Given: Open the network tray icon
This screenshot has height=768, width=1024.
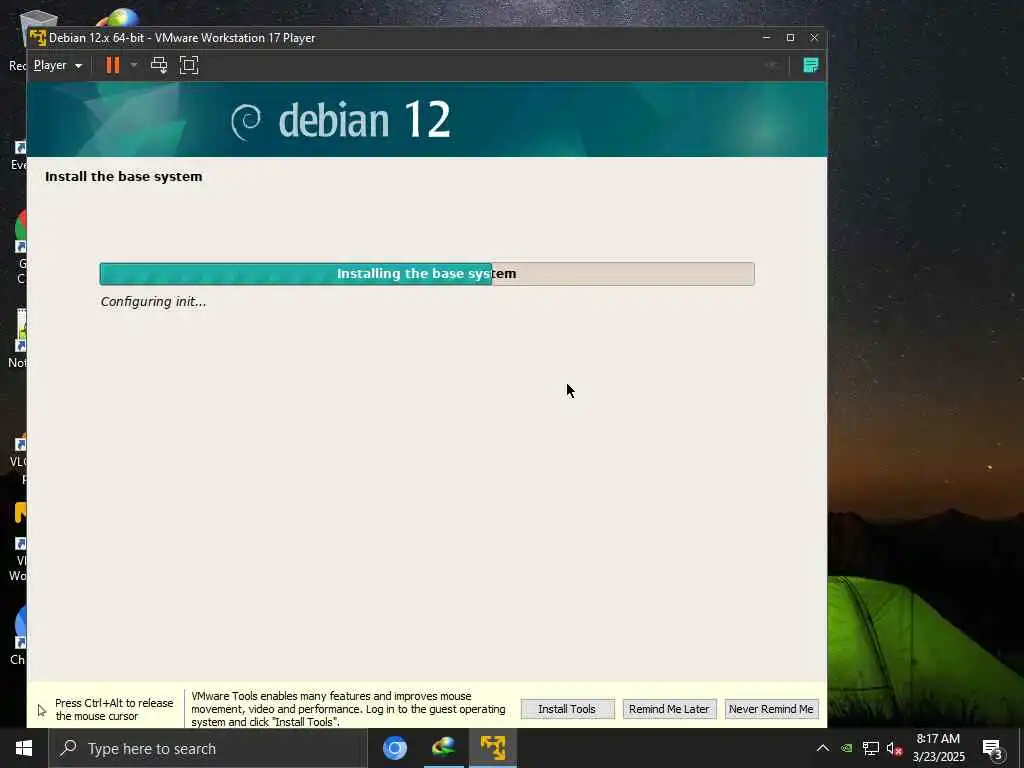Looking at the screenshot, I should point(871,748).
